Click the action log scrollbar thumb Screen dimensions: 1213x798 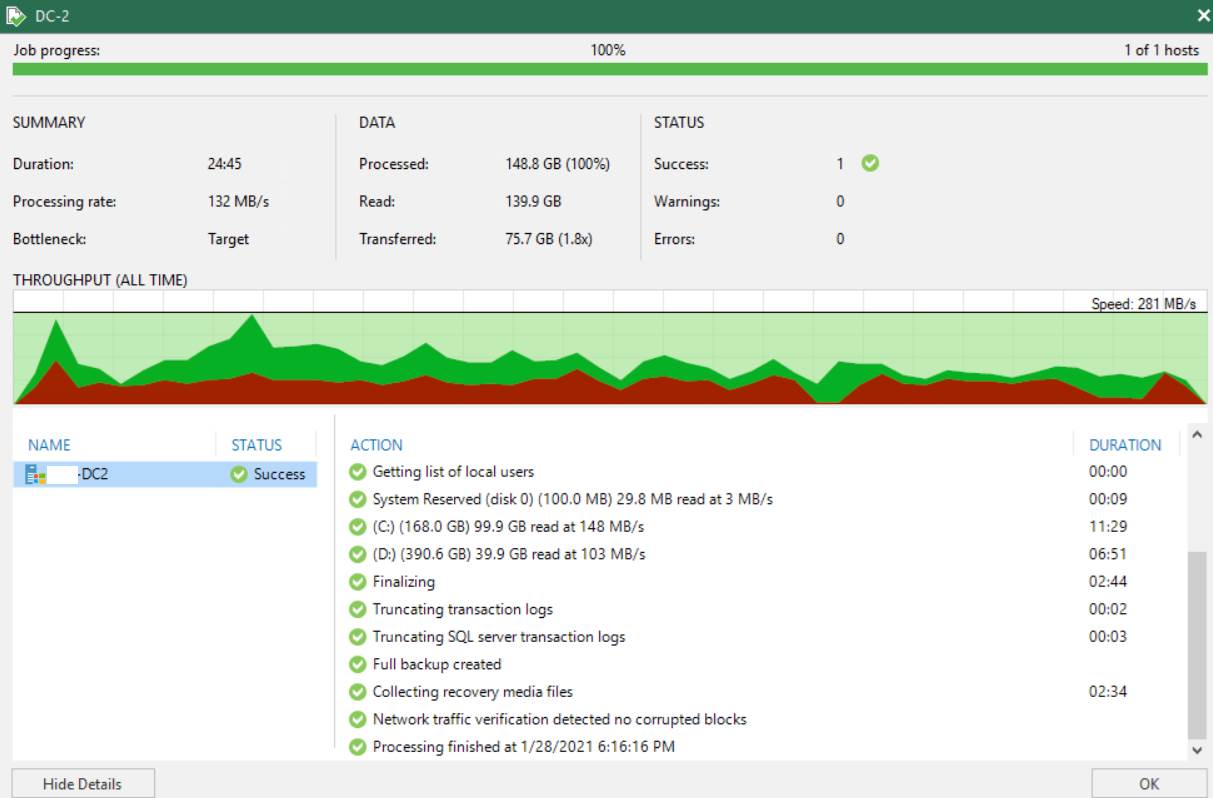pos(1197,645)
